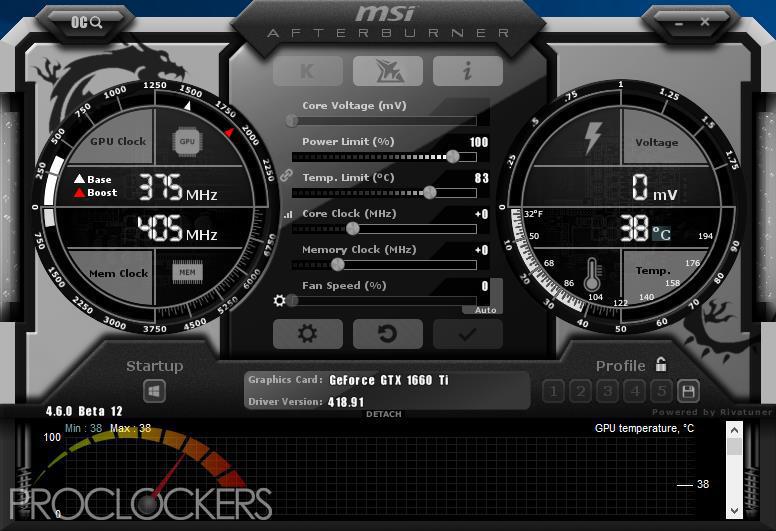The width and height of the screenshot is (776, 531).
Task: Click the Fan Speed slider handle
Action: pyautogui.click(x=293, y=300)
